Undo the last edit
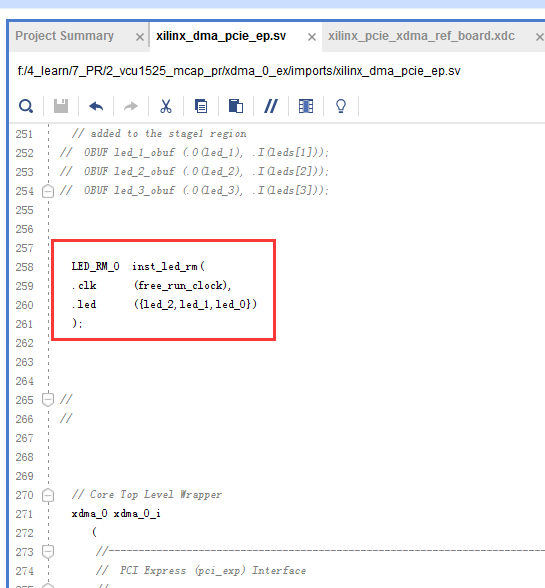 [96, 106]
